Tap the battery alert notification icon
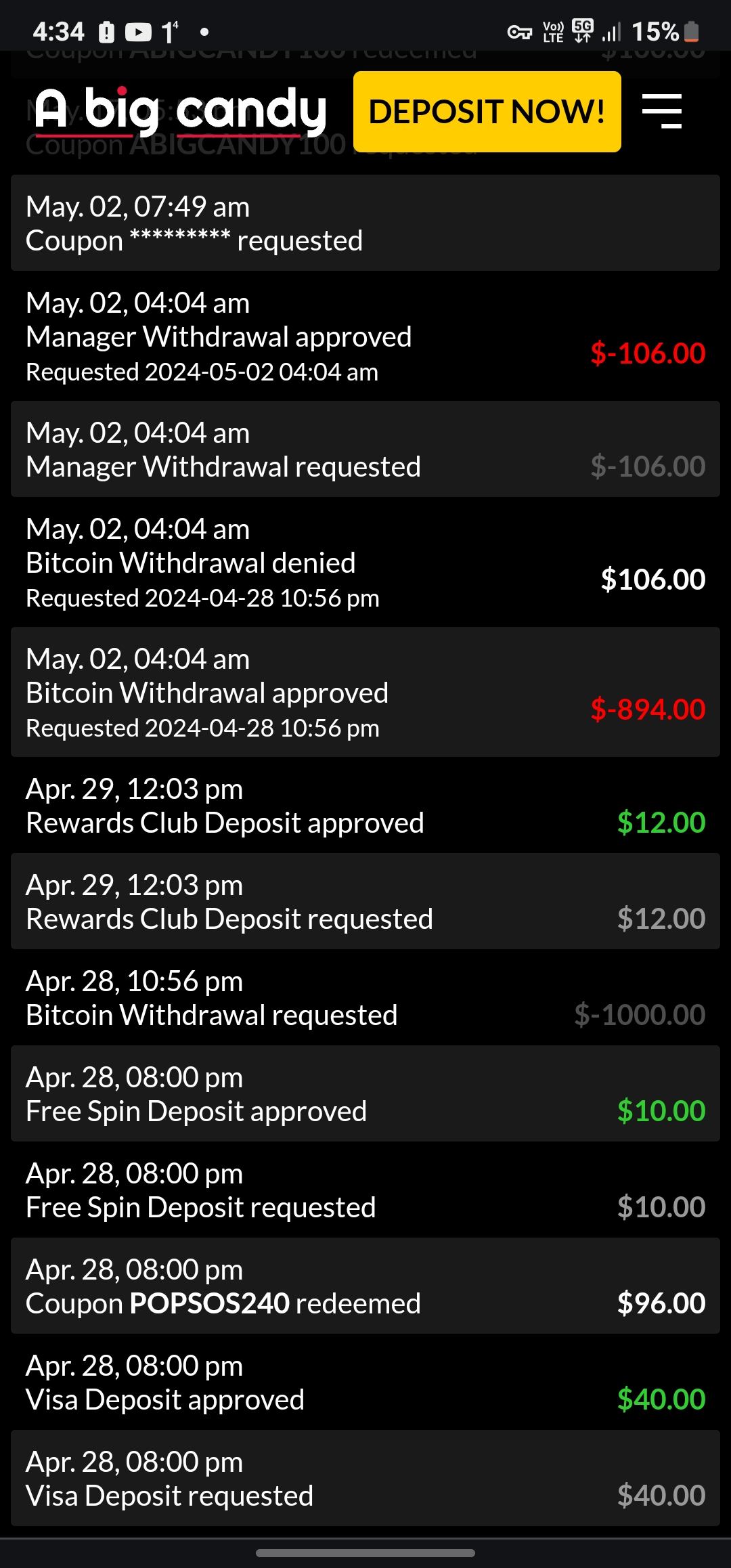This screenshot has height=1568, width=731. pos(107,32)
